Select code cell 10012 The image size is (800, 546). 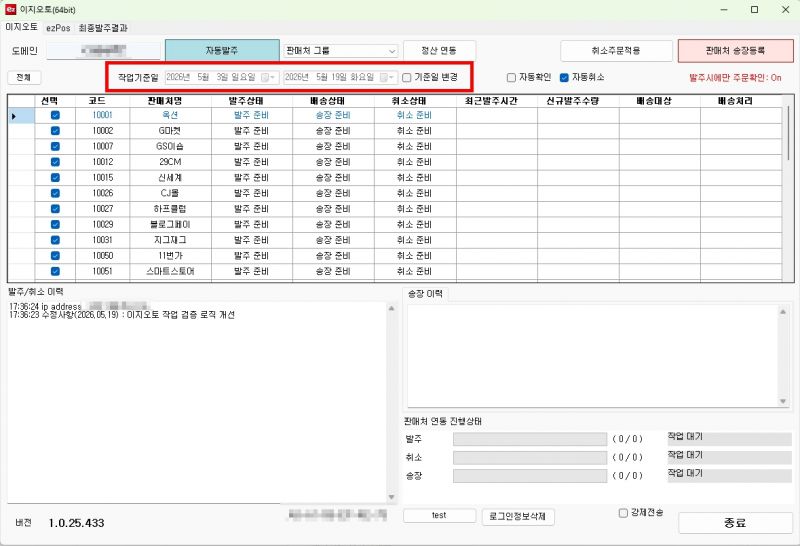pyautogui.click(x=103, y=162)
